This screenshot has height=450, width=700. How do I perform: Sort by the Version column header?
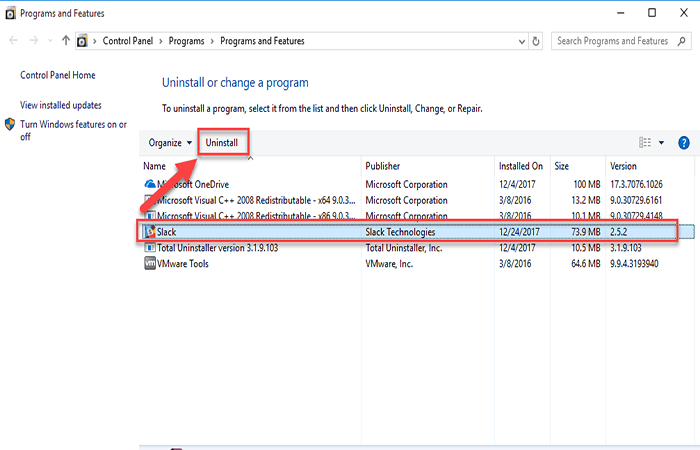click(623, 166)
